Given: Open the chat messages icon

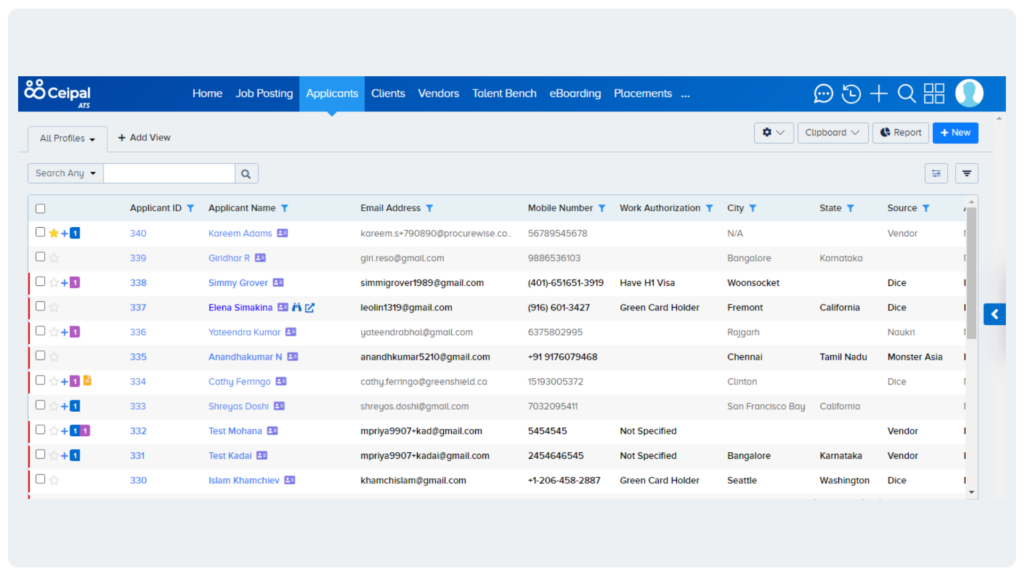Looking at the screenshot, I should [823, 94].
